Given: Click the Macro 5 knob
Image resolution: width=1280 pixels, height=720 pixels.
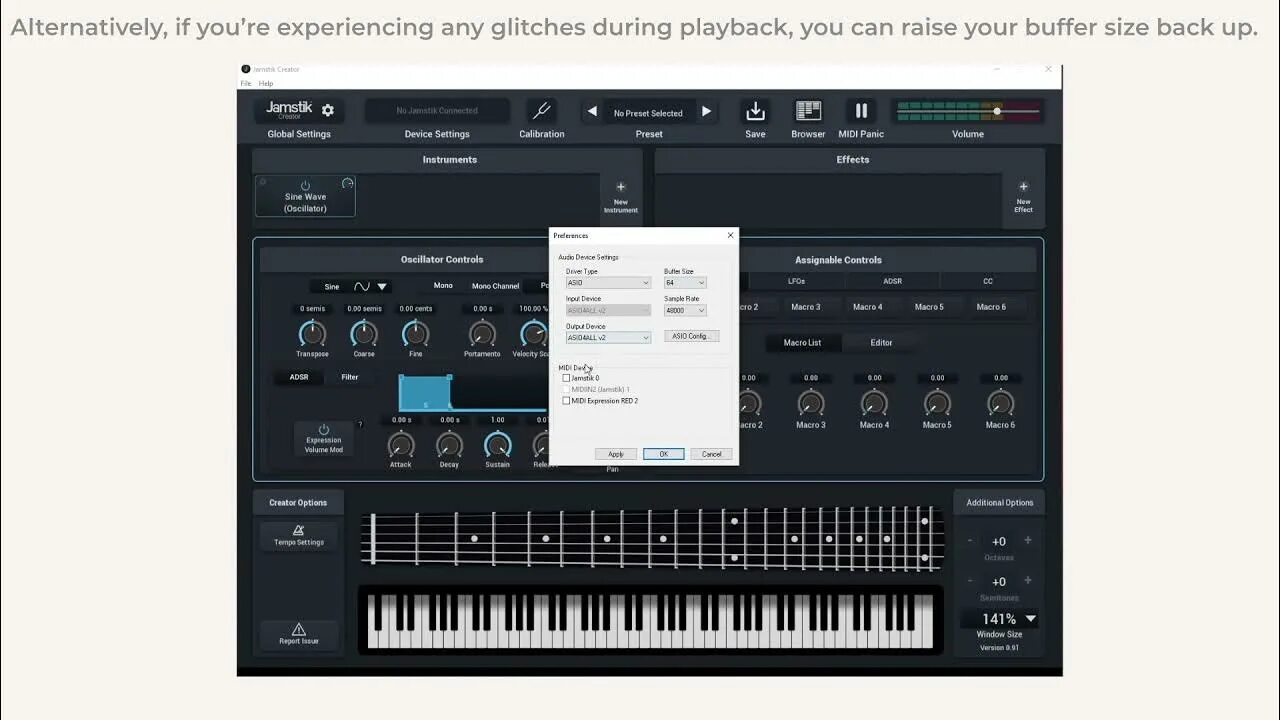Looking at the screenshot, I should point(937,403).
